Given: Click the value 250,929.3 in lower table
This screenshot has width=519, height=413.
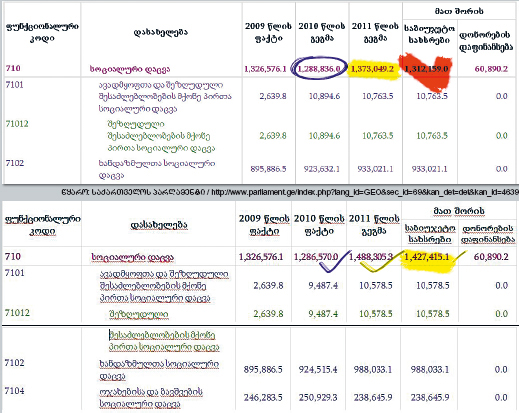Looking at the screenshot, I should (x=318, y=397).
